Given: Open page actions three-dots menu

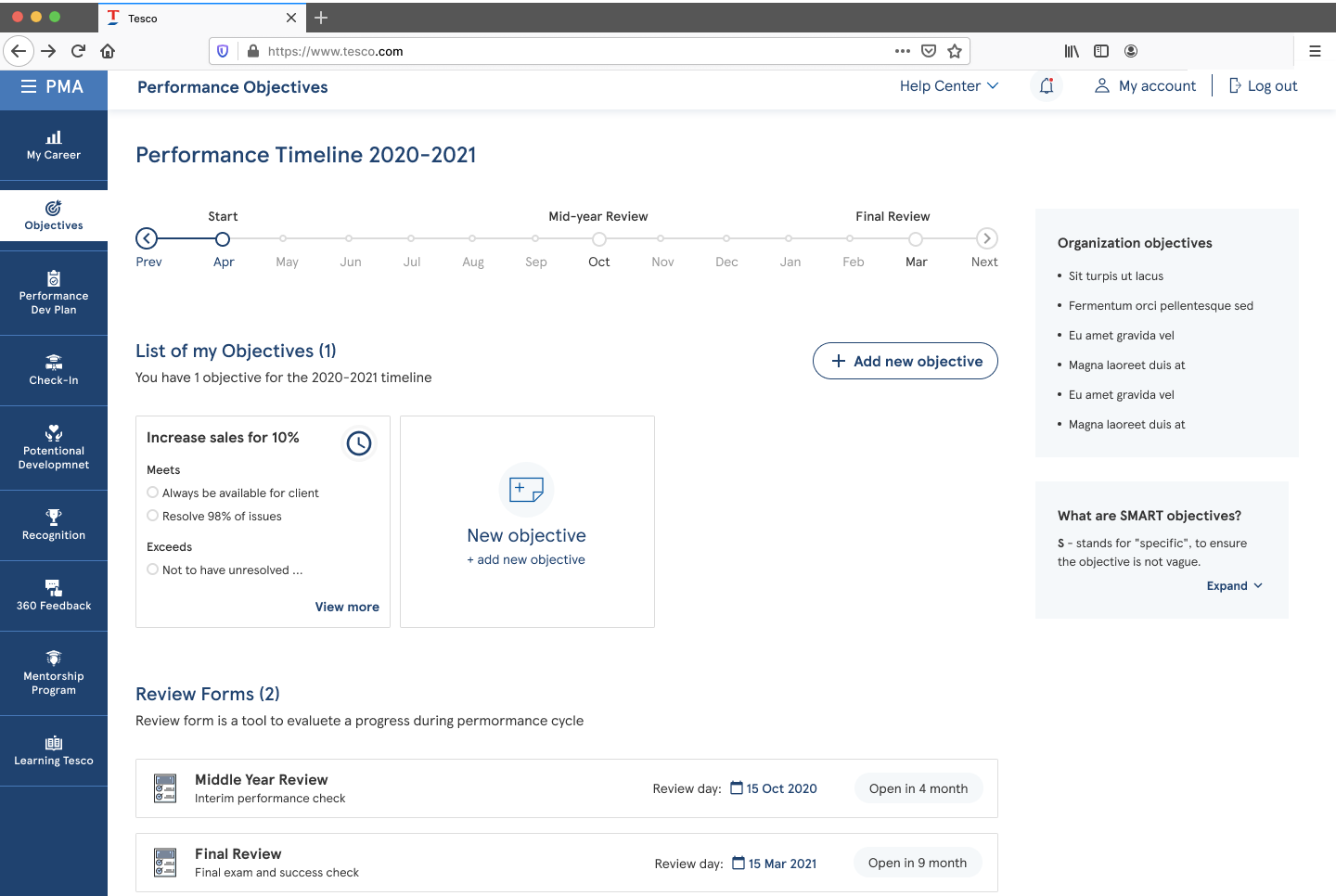Looking at the screenshot, I should coord(903,51).
